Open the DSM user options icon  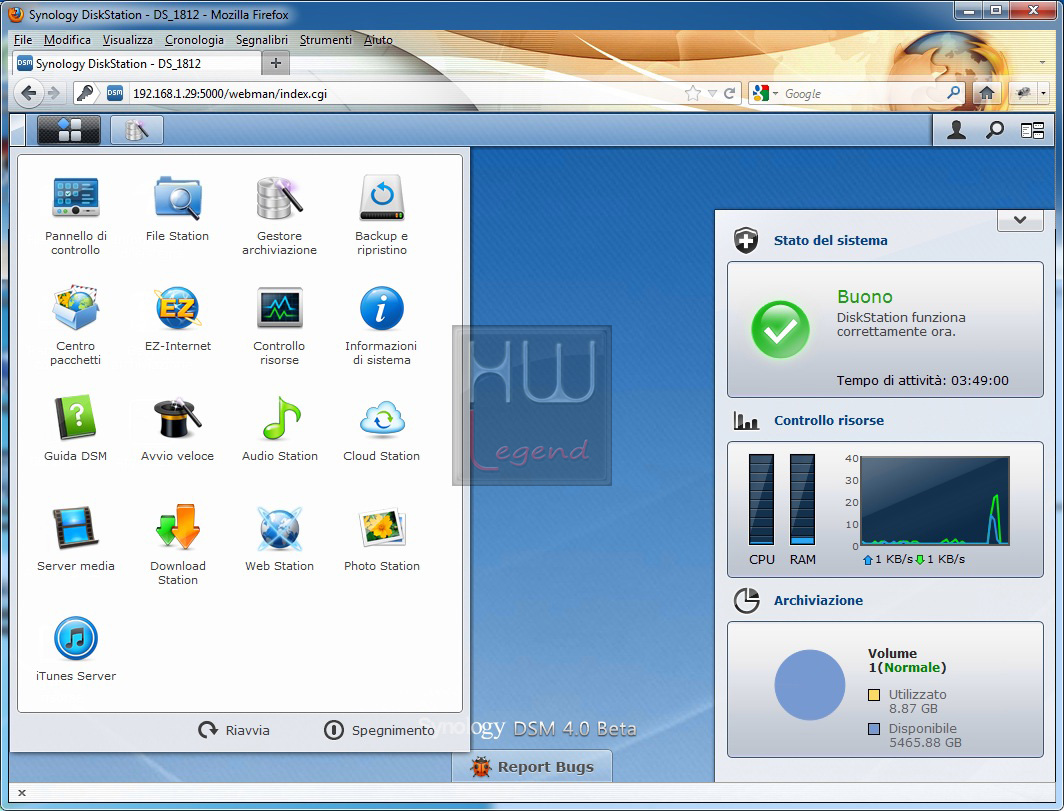click(x=956, y=130)
